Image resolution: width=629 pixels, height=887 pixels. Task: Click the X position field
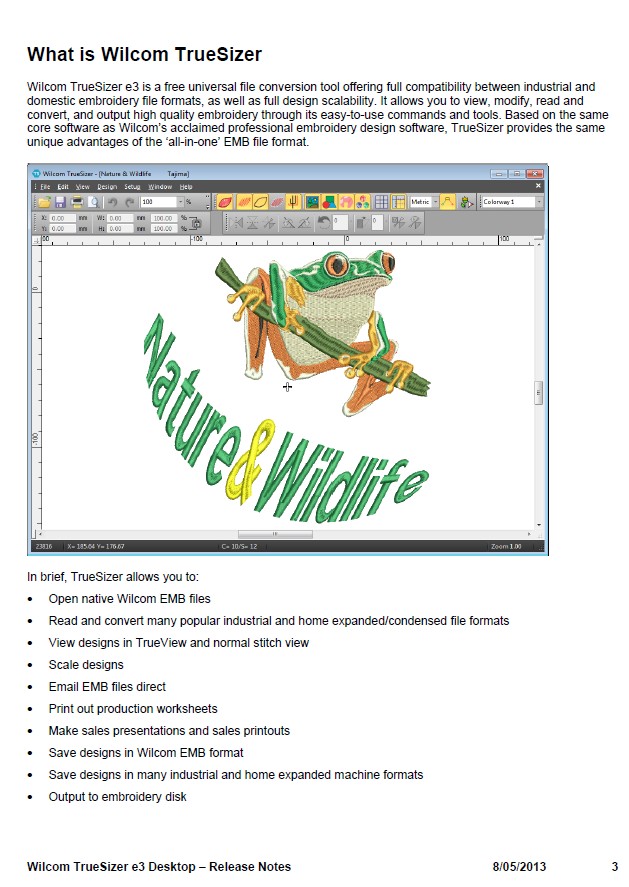pyautogui.click(x=62, y=218)
